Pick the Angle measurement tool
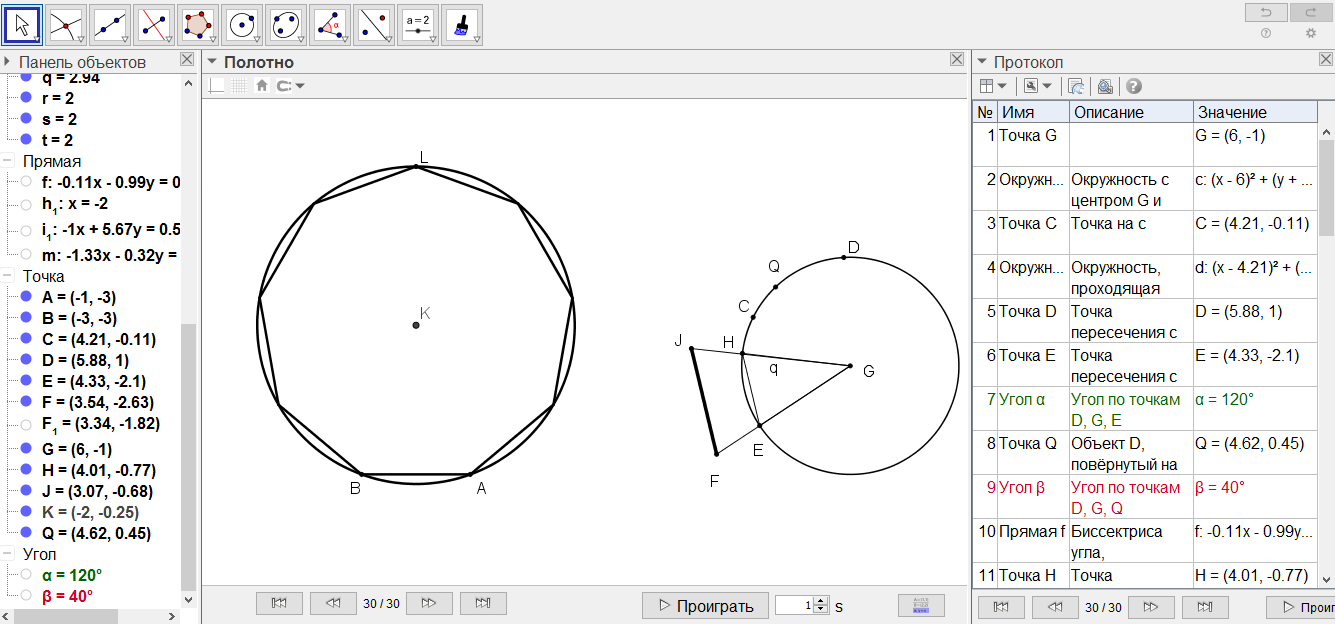The width and height of the screenshot is (1335, 624). (329, 24)
